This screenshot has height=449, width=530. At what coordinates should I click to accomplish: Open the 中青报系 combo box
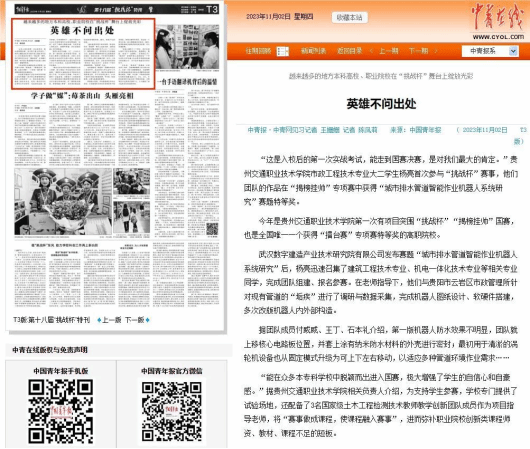[490, 51]
